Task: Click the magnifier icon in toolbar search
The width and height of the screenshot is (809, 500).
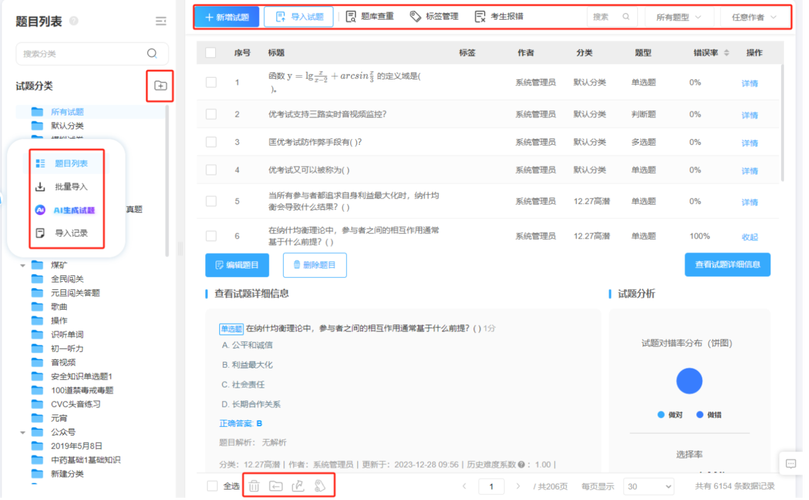Action: click(x=626, y=17)
